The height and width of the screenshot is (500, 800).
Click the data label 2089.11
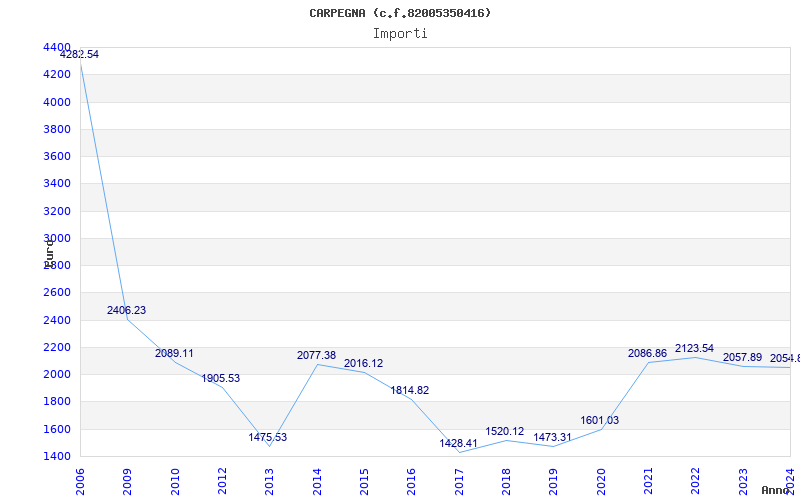coord(174,353)
